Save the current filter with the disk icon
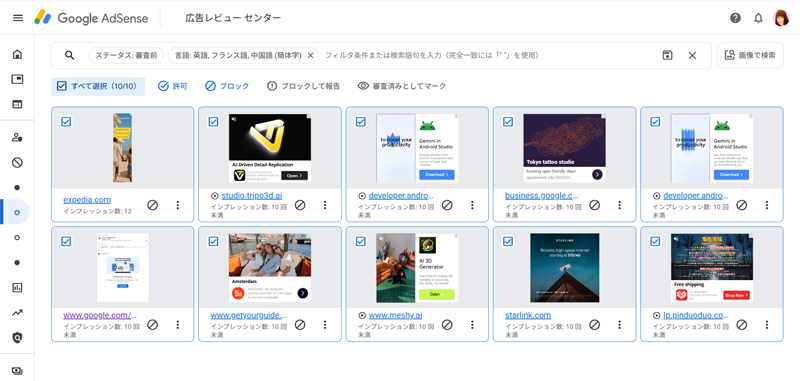The image size is (800, 381). click(x=667, y=55)
